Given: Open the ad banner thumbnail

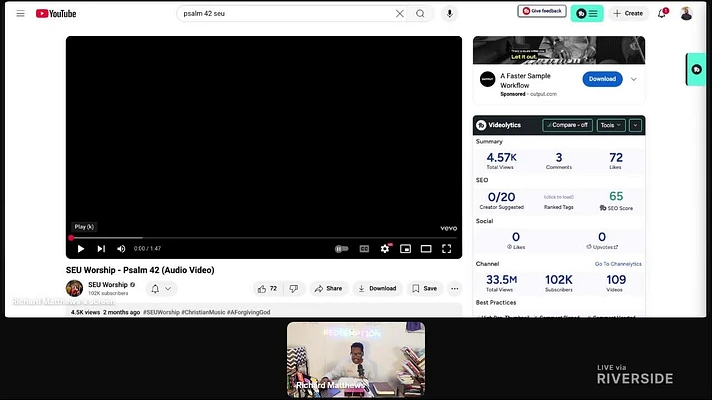Looking at the screenshot, I should [559, 50].
